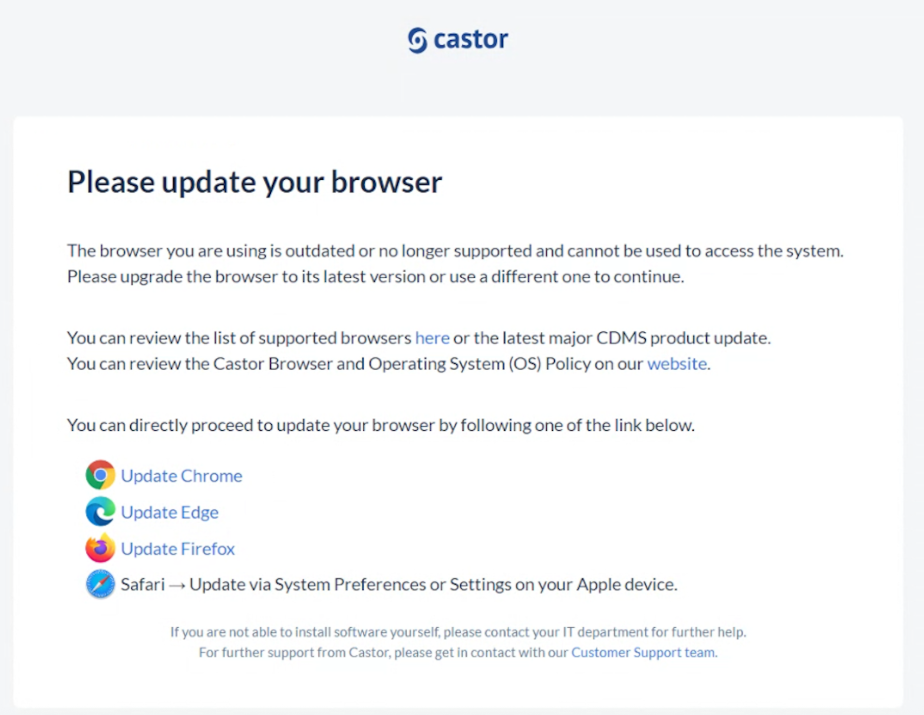Click the arrow after the Safari label

(x=177, y=585)
